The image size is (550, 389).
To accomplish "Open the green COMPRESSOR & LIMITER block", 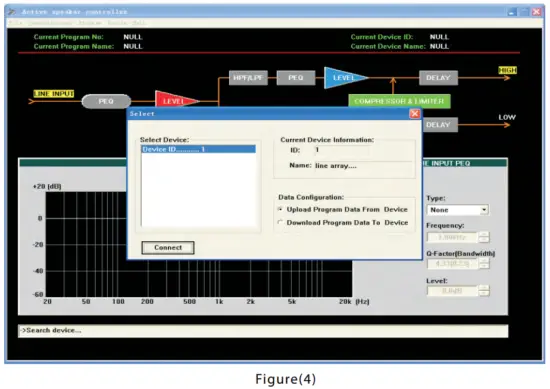I will [x=399, y=101].
